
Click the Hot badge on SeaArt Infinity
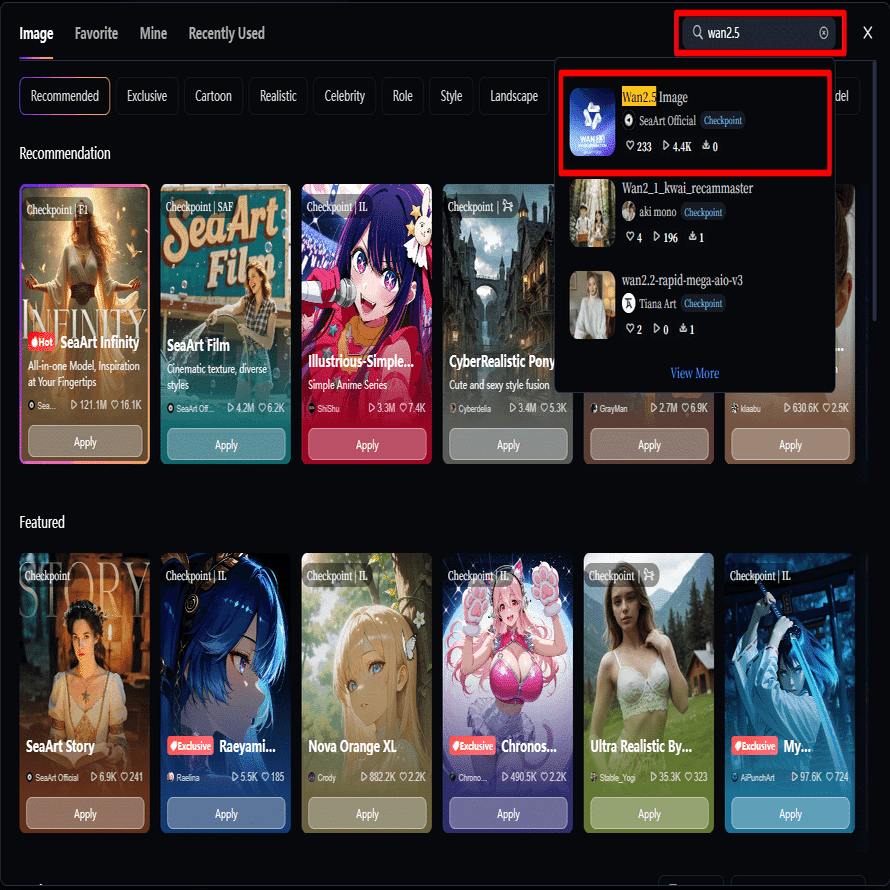click(41, 342)
